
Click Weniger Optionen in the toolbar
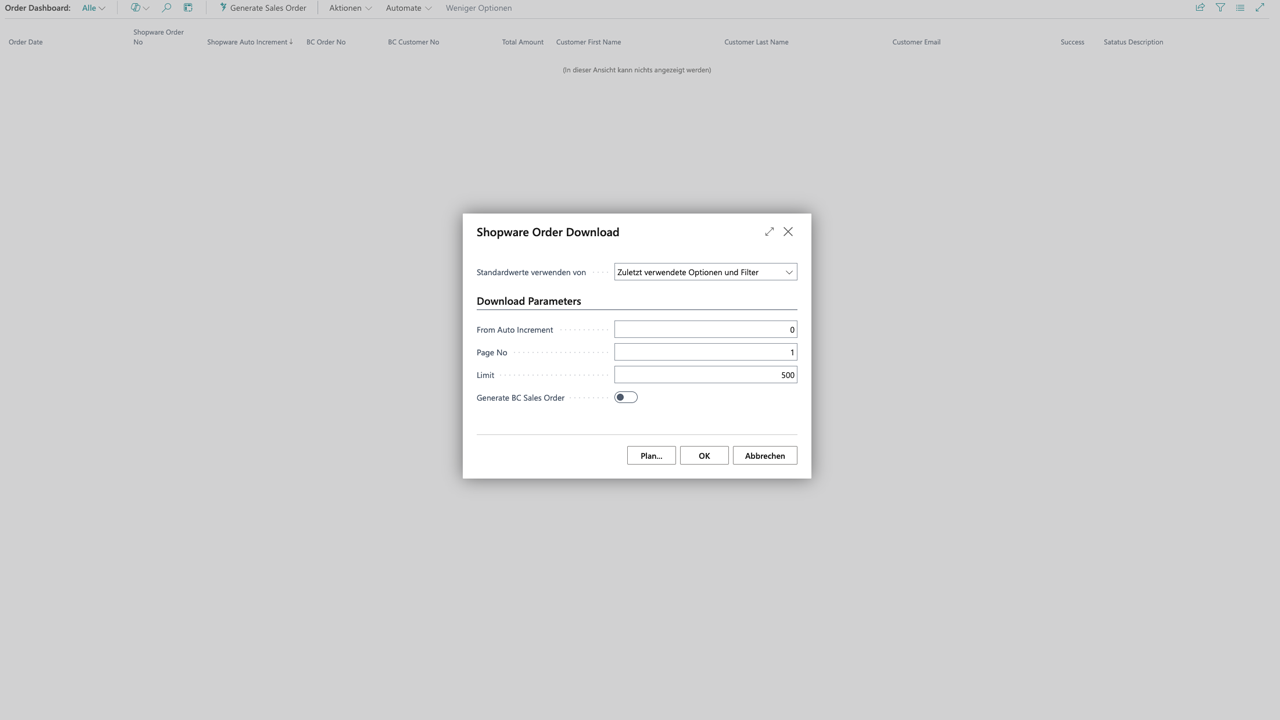tap(478, 8)
